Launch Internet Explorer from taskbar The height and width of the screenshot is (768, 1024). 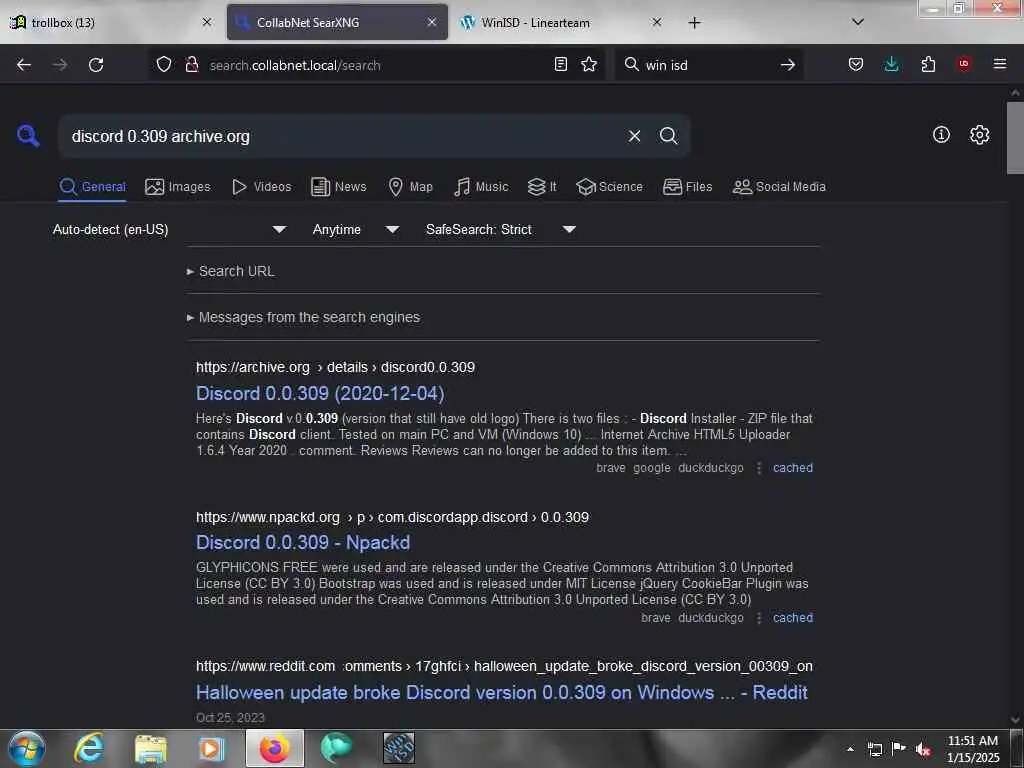[89, 748]
